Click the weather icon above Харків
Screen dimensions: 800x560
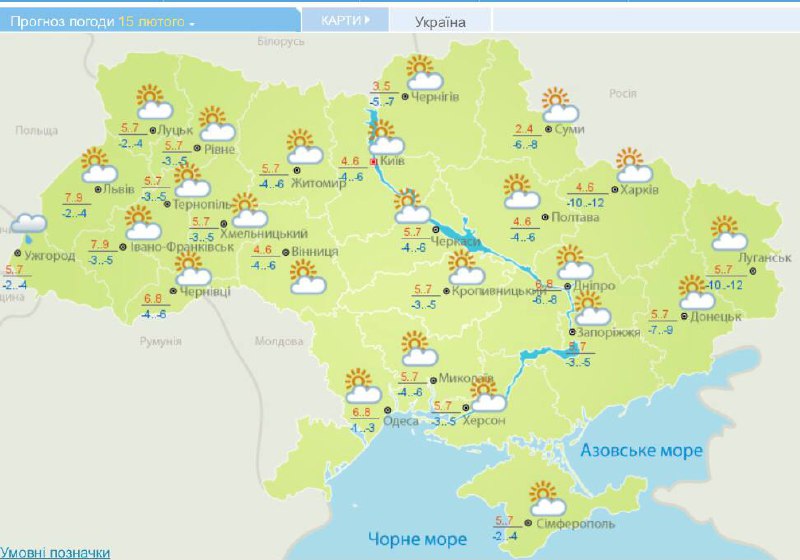(x=632, y=166)
